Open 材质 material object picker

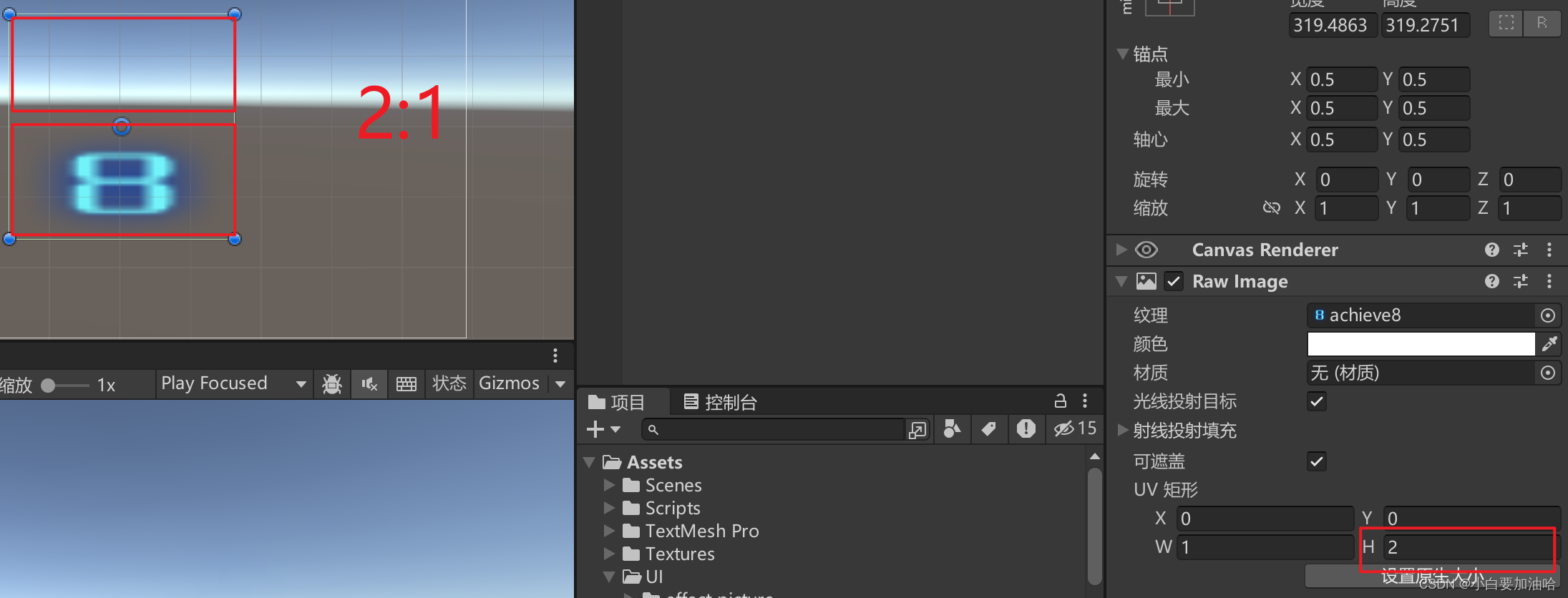[x=1548, y=373]
